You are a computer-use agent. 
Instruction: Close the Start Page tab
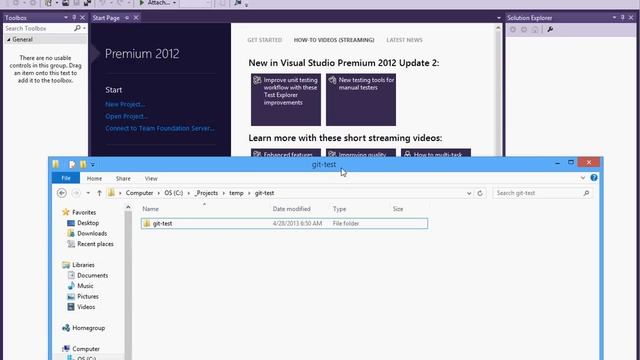pyautogui.click(x=136, y=18)
